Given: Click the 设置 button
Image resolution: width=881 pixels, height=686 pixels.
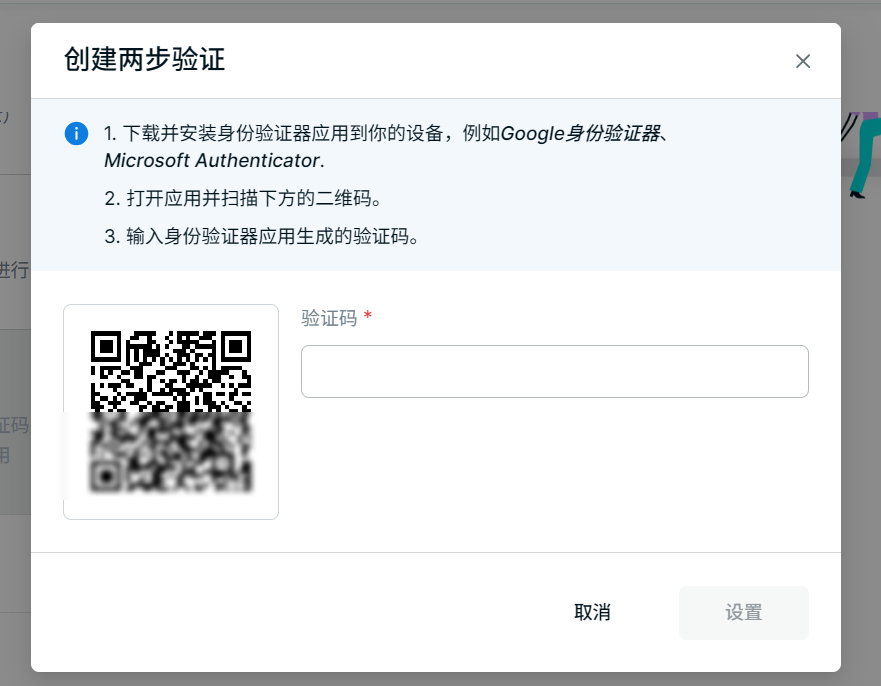Looking at the screenshot, I should (744, 612).
